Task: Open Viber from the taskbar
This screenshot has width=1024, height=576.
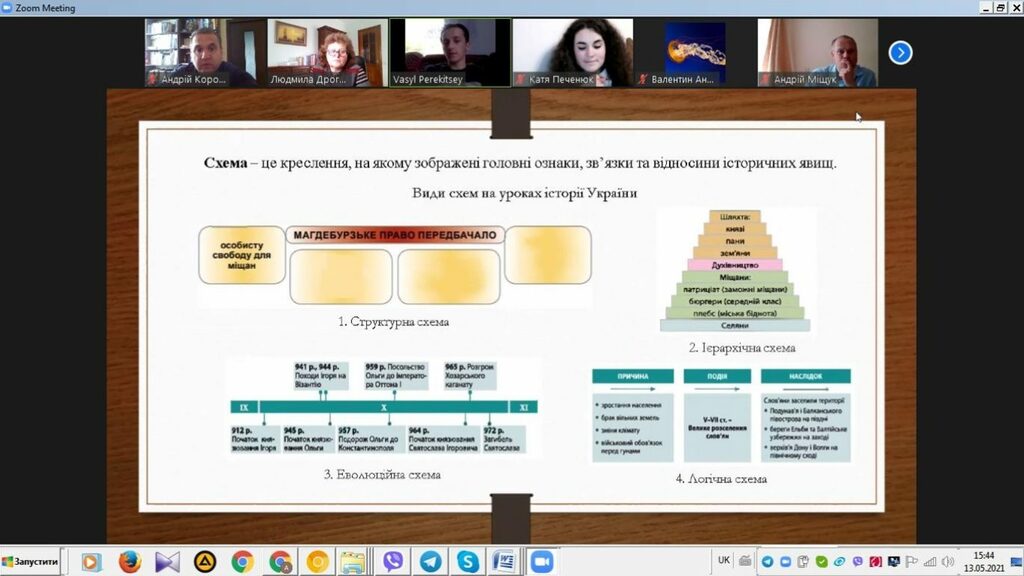Action: pos(393,562)
